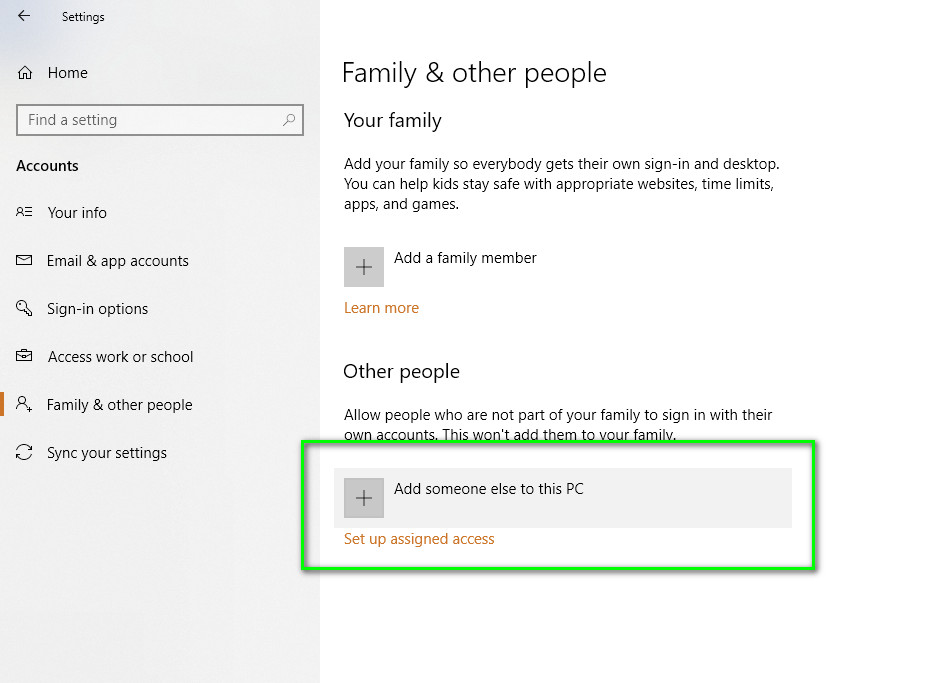Image resolution: width=930 pixels, height=683 pixels.
Task: Click the Sync your settings icon
Action: tap(25, 453)
